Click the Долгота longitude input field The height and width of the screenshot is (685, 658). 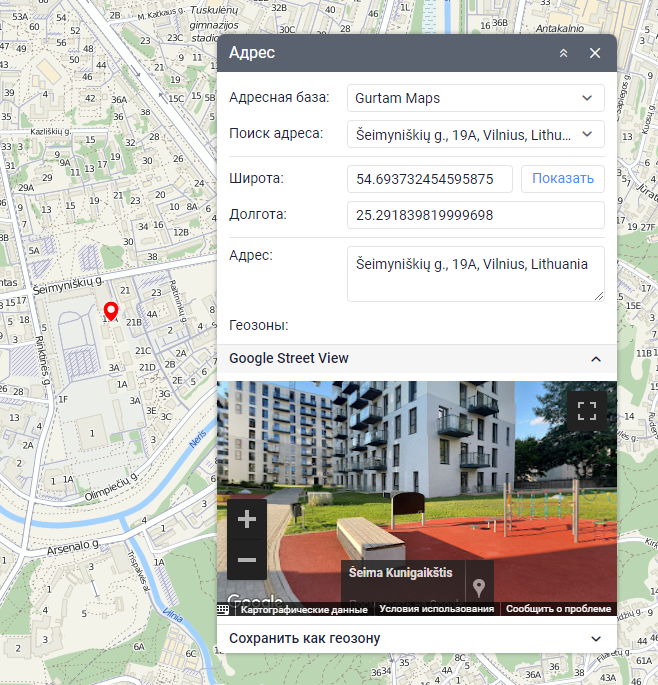pos(475,215)
